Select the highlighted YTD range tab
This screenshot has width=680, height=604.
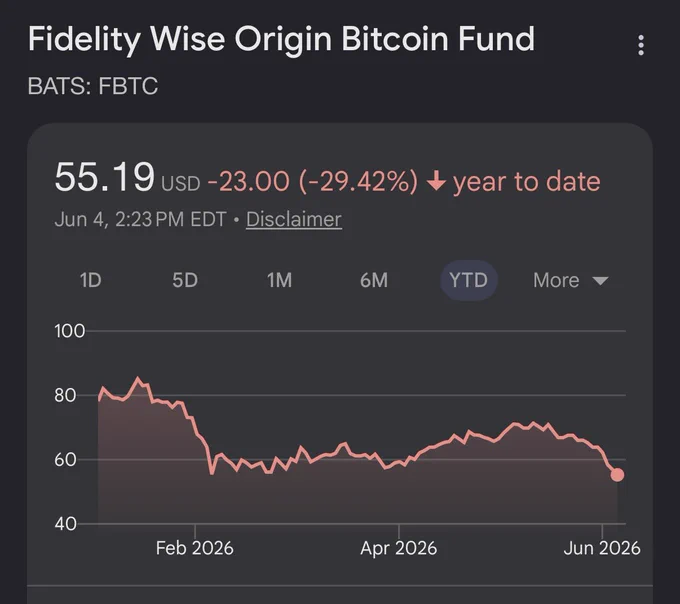[x=468, y=280]
